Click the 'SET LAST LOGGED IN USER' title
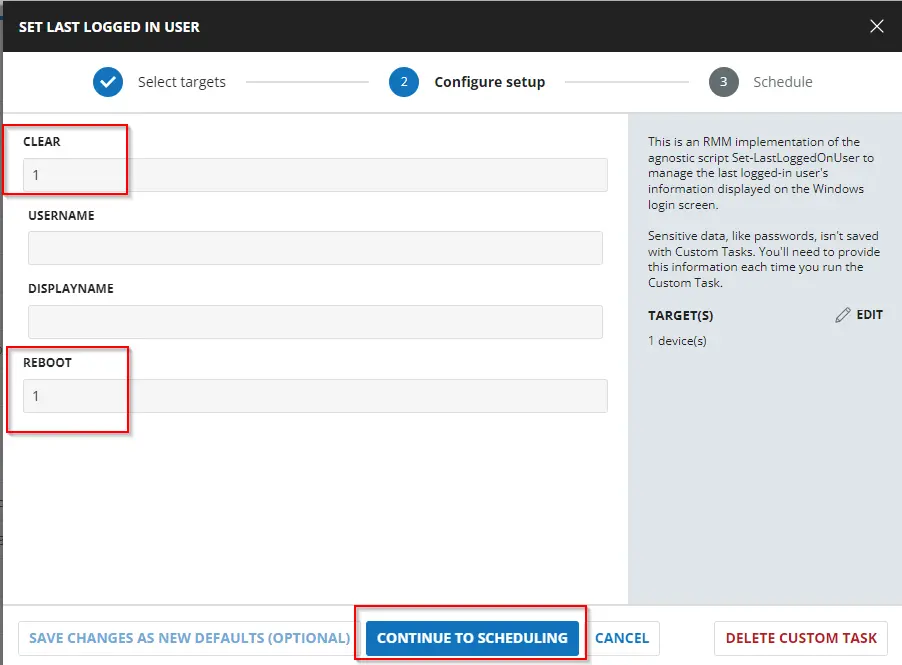This screenshot has height=665, width=902. pyautogui.click(x=109, y=27)
